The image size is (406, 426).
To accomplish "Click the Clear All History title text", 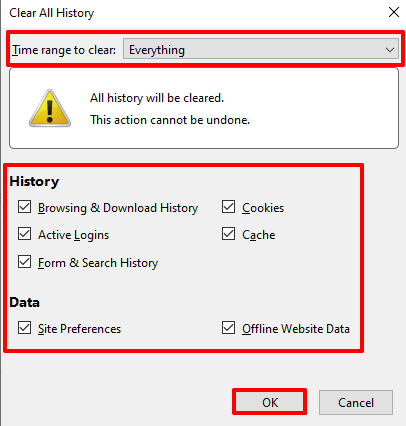I will (x=52, y=13).
